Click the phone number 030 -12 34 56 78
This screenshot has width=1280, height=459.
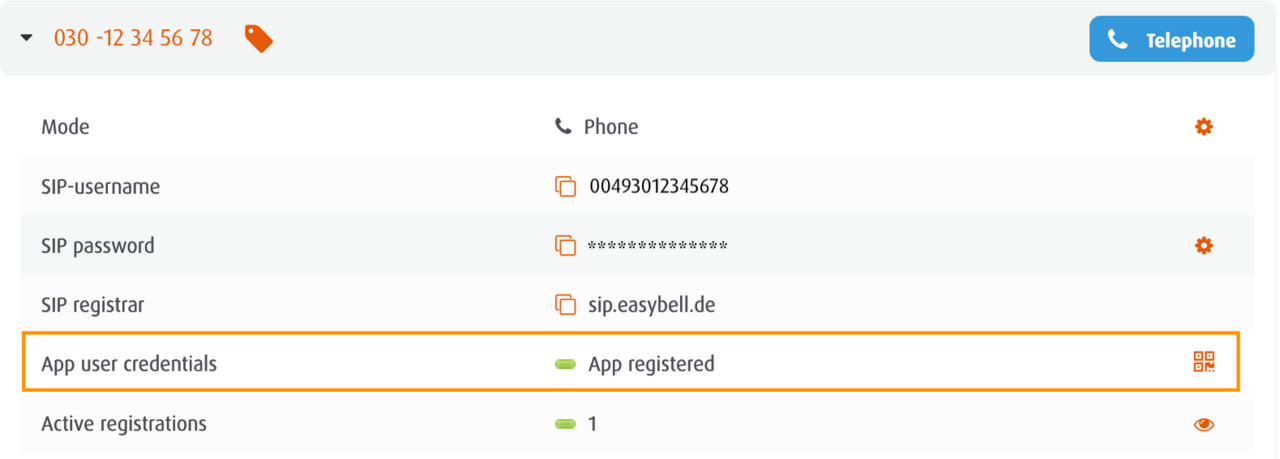133,39
